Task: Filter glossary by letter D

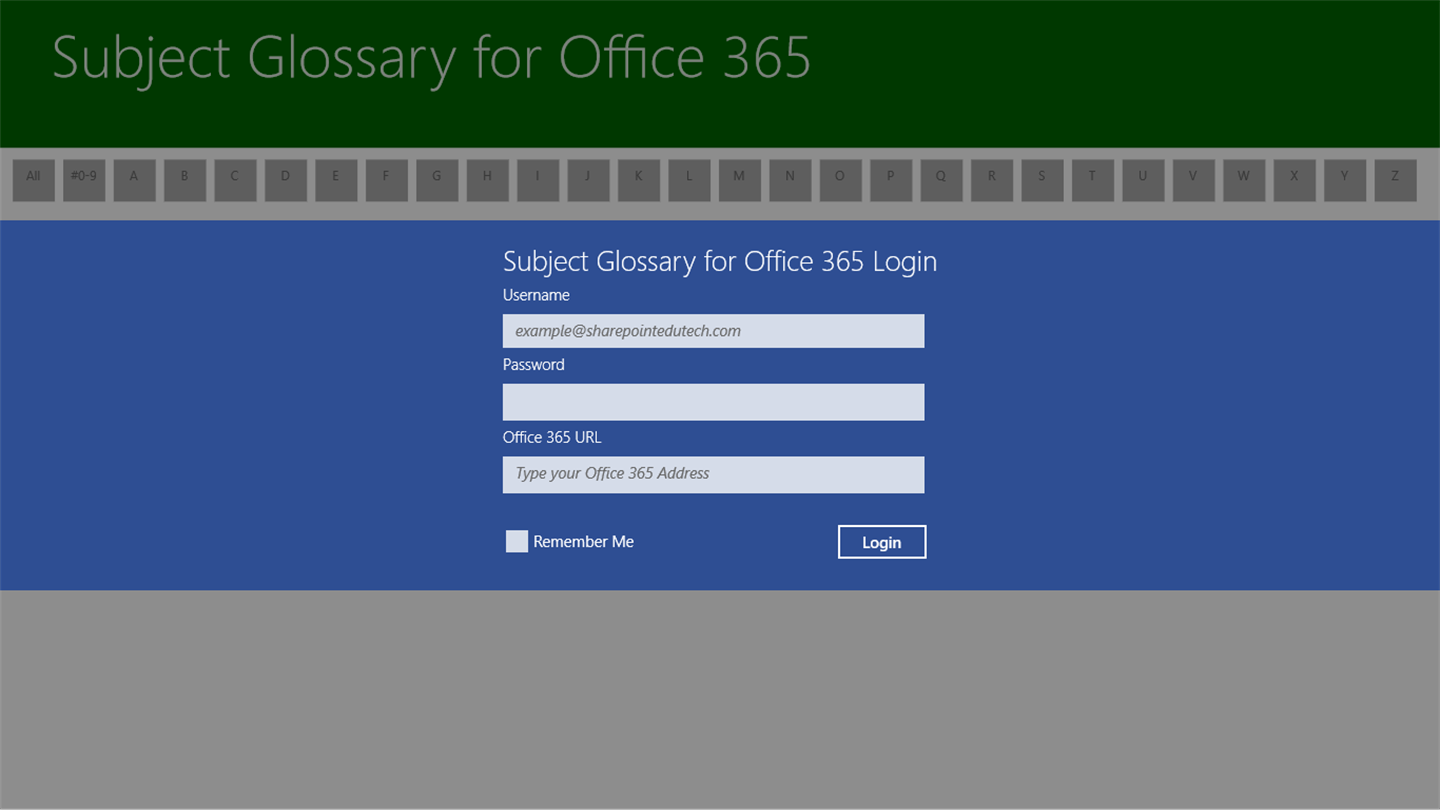Action: pos(286,180)
